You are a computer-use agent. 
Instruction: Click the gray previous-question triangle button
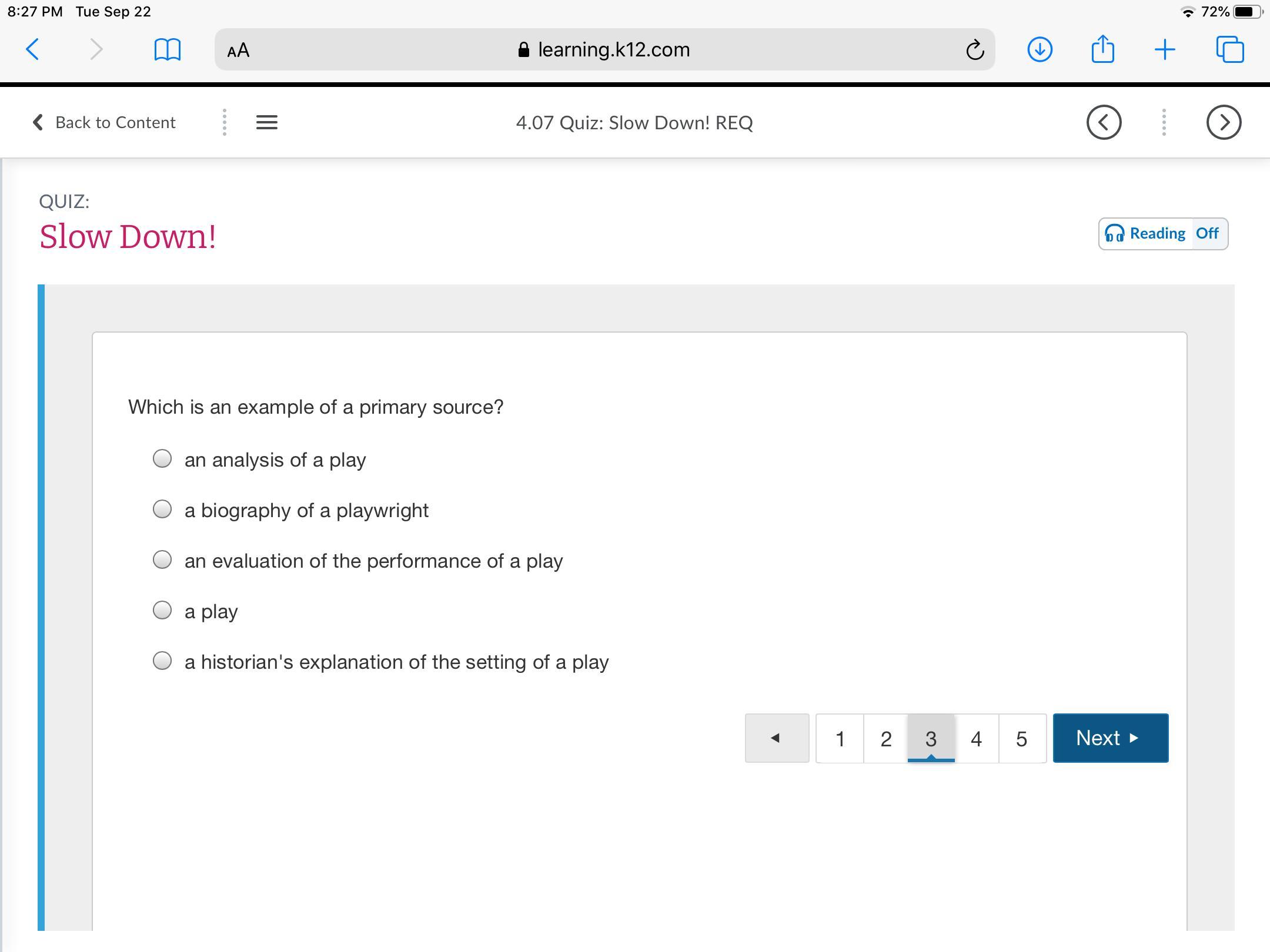776,738
